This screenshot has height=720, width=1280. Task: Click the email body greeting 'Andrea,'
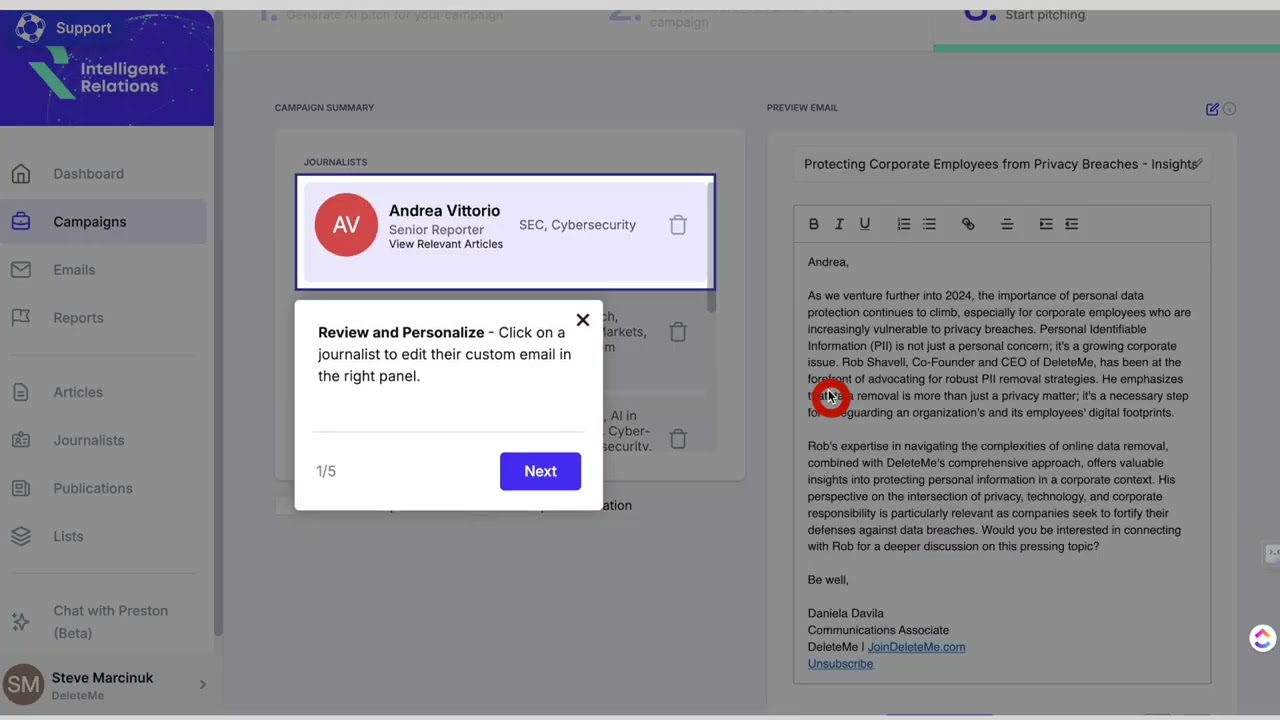(x=828, y=262)
